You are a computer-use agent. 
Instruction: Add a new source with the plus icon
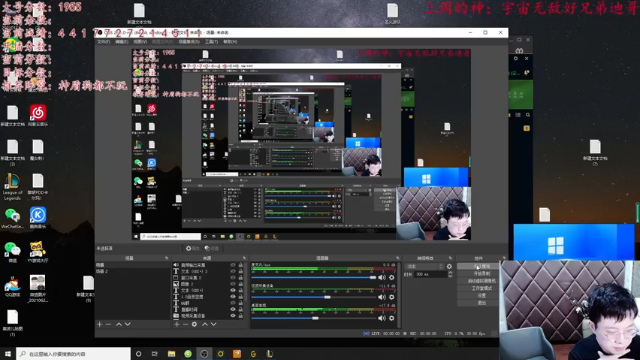[177, 324]
